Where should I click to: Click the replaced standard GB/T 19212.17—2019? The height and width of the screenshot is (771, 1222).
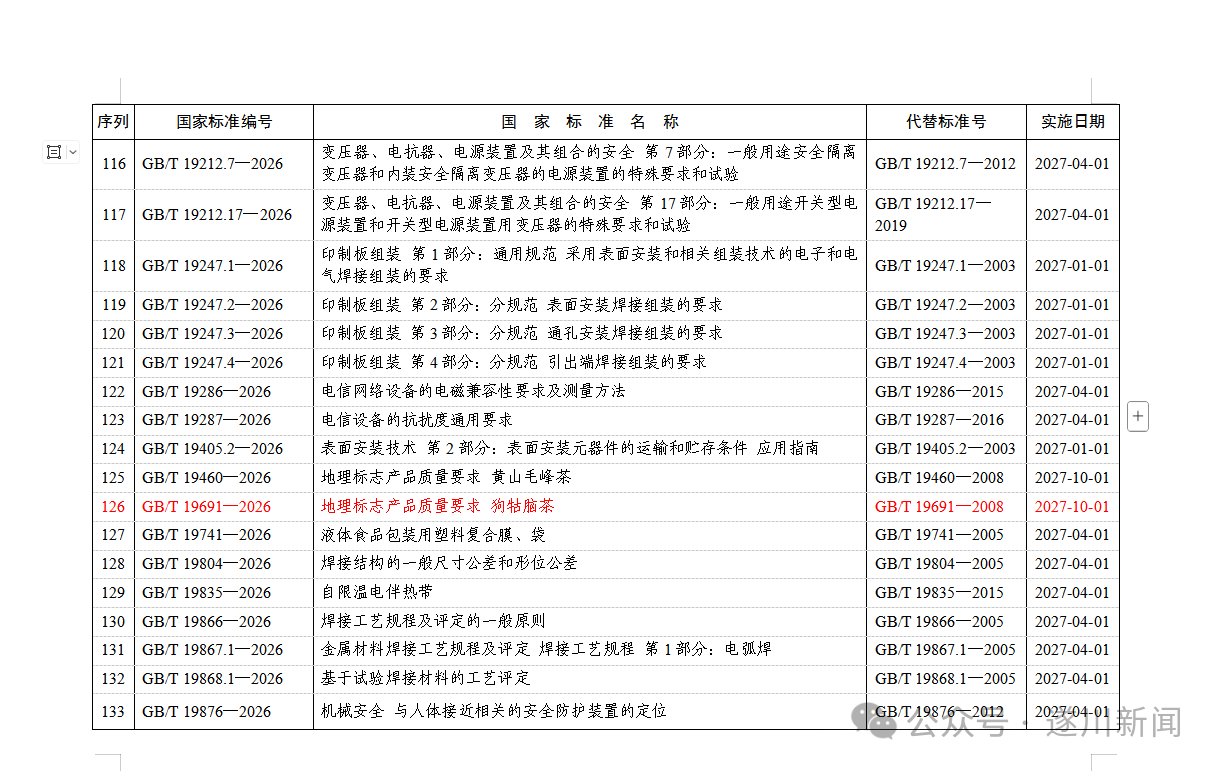point(933,215)
